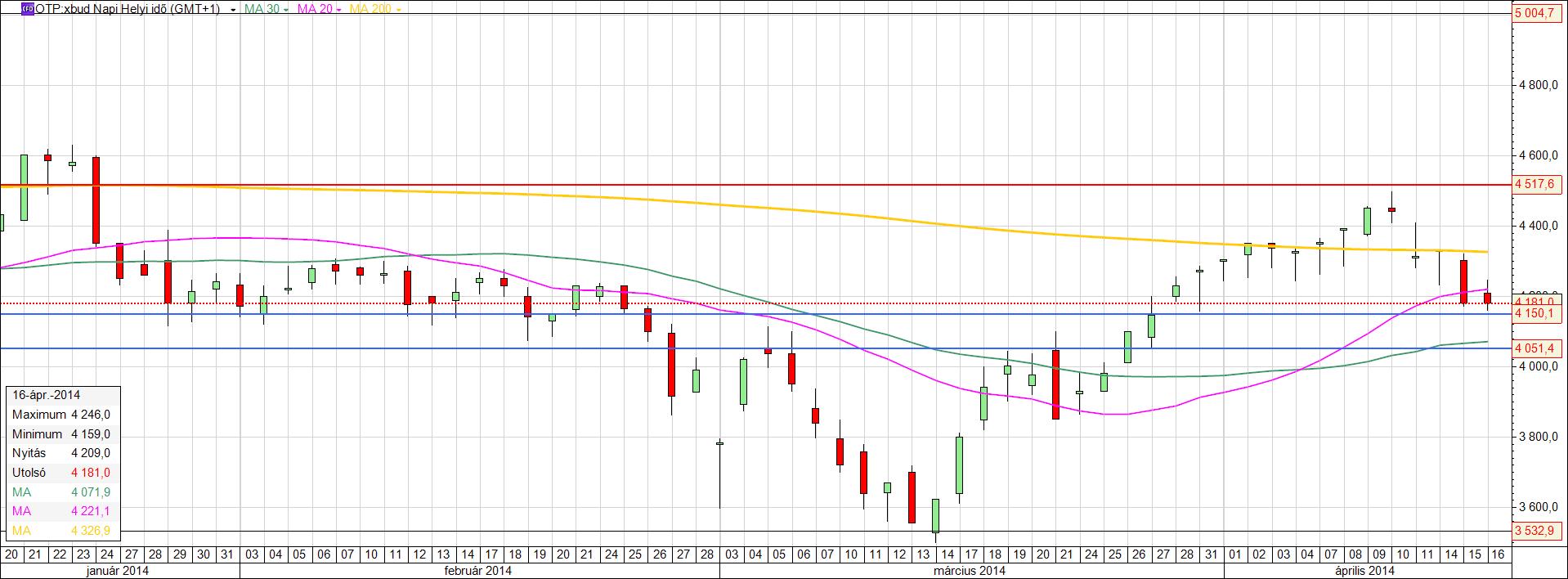Select the 3 532,9 bottom price label
This screenshot has width=1568, height=579.
[1535, 531]
